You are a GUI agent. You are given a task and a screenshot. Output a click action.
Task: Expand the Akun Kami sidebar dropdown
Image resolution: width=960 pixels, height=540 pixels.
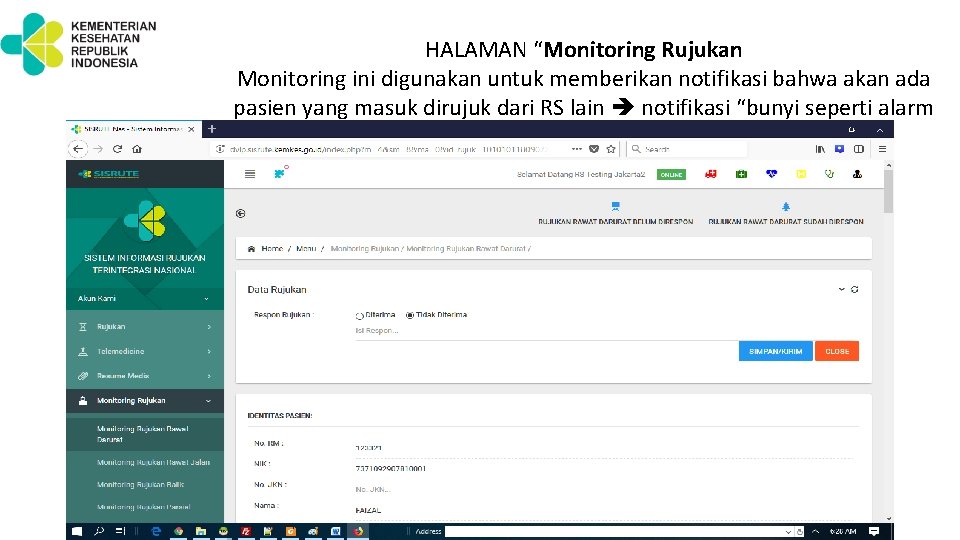[144, 299]
